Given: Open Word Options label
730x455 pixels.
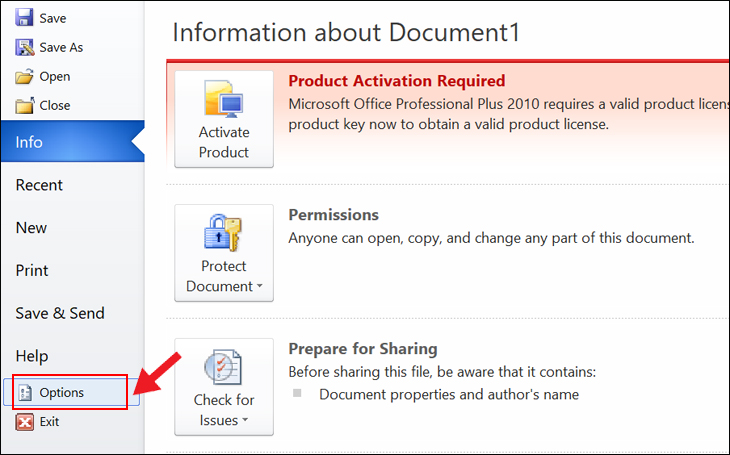Looking at the screenshot, I should pos(61,393).
